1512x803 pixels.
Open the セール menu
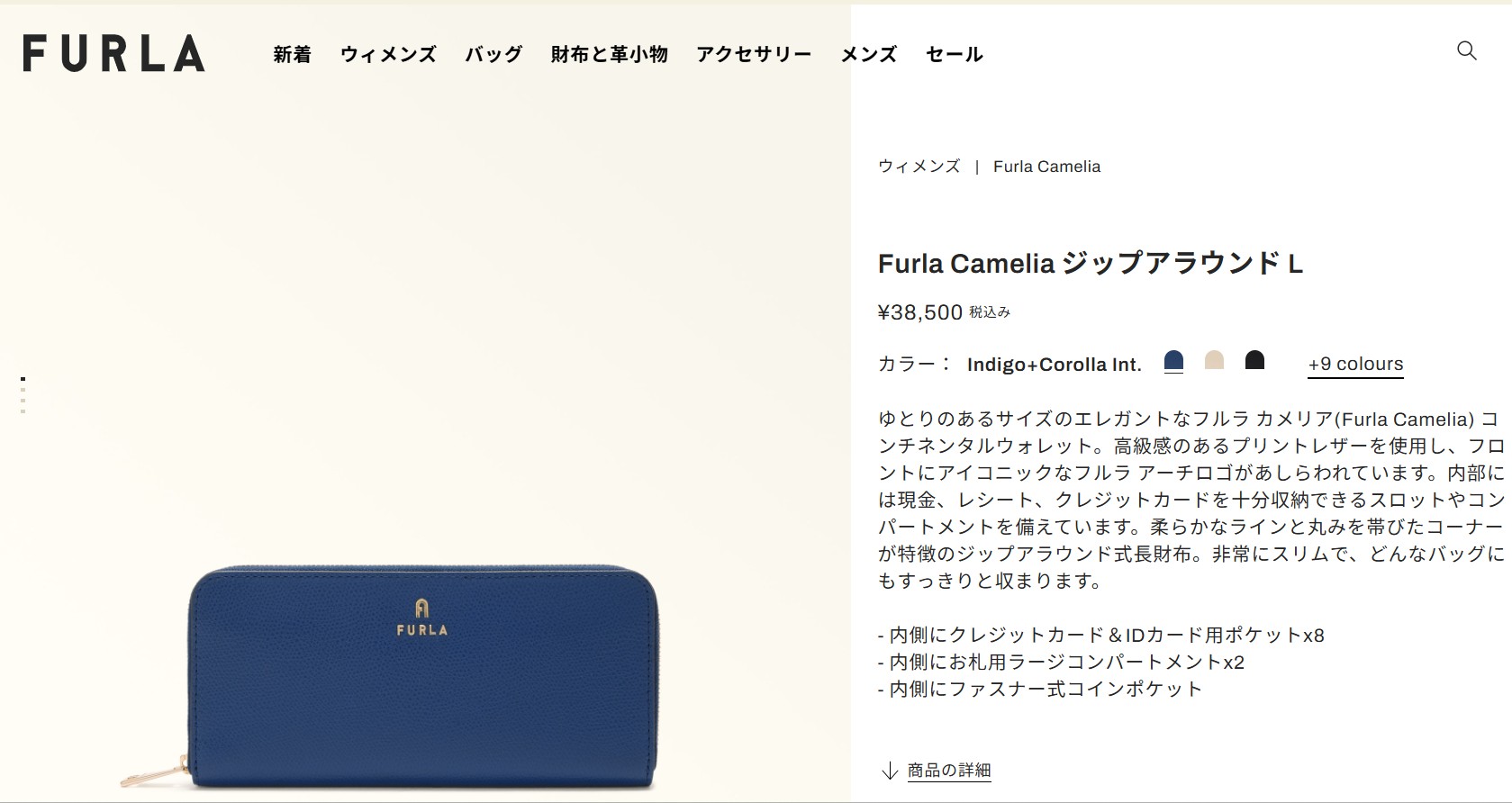(955, 54)
